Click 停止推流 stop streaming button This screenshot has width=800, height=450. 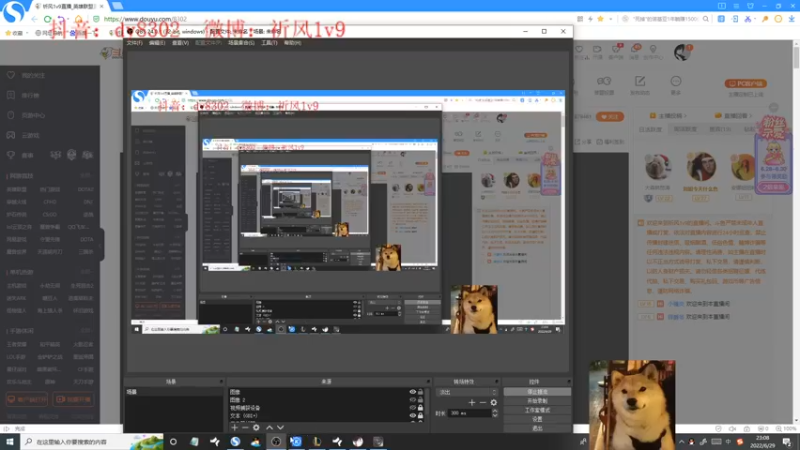click(x=537, y=392)
